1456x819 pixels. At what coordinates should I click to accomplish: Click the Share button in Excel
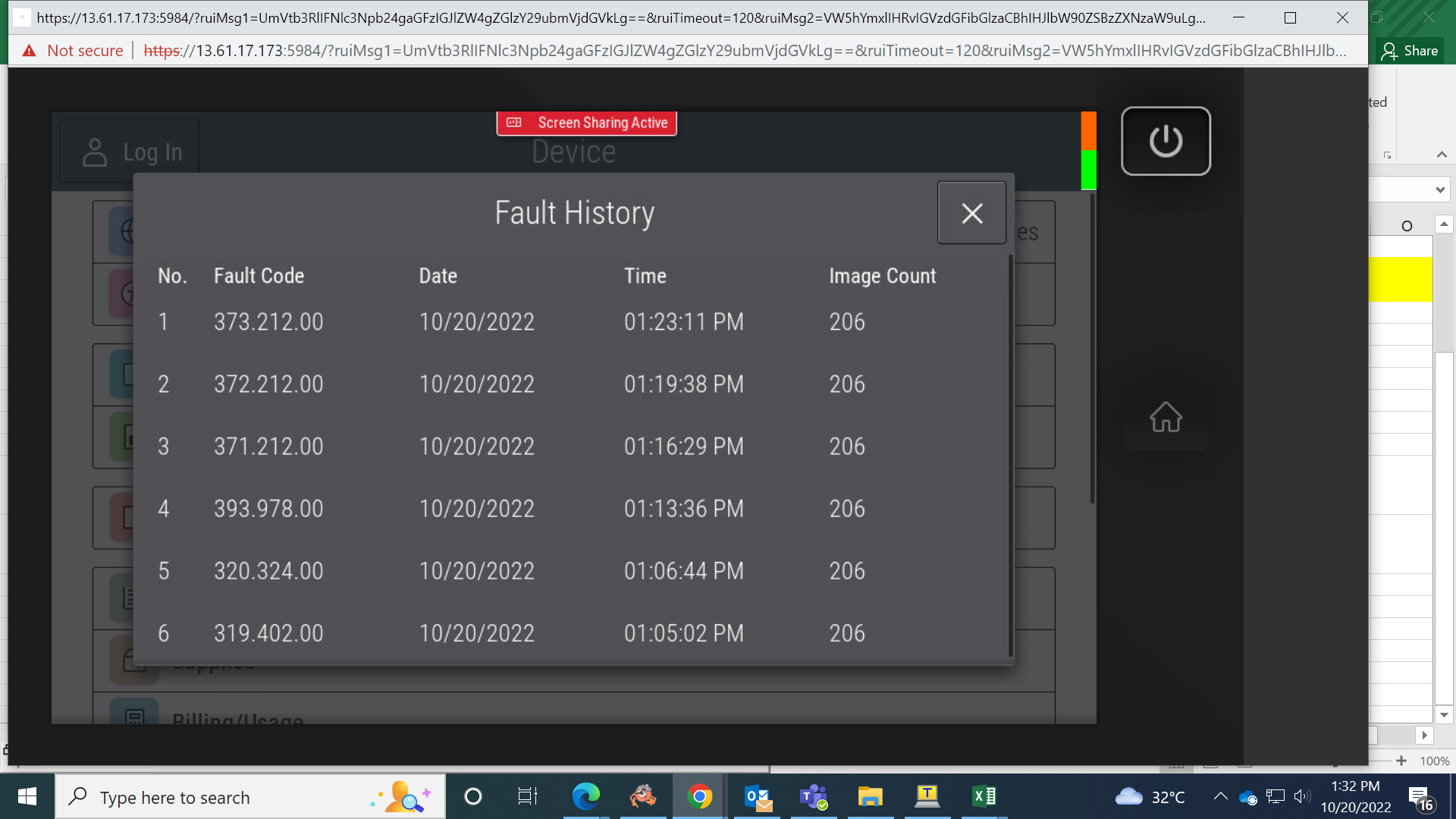[1410, 51]
